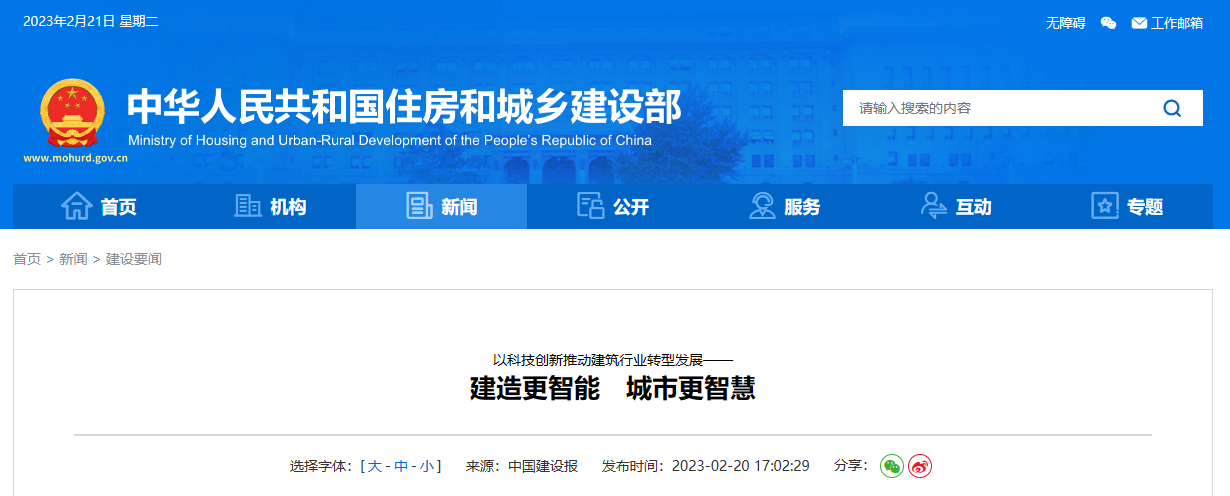Go to the 服务 navigation tab
Screen dimensions: 1230x496
(784, 206)
